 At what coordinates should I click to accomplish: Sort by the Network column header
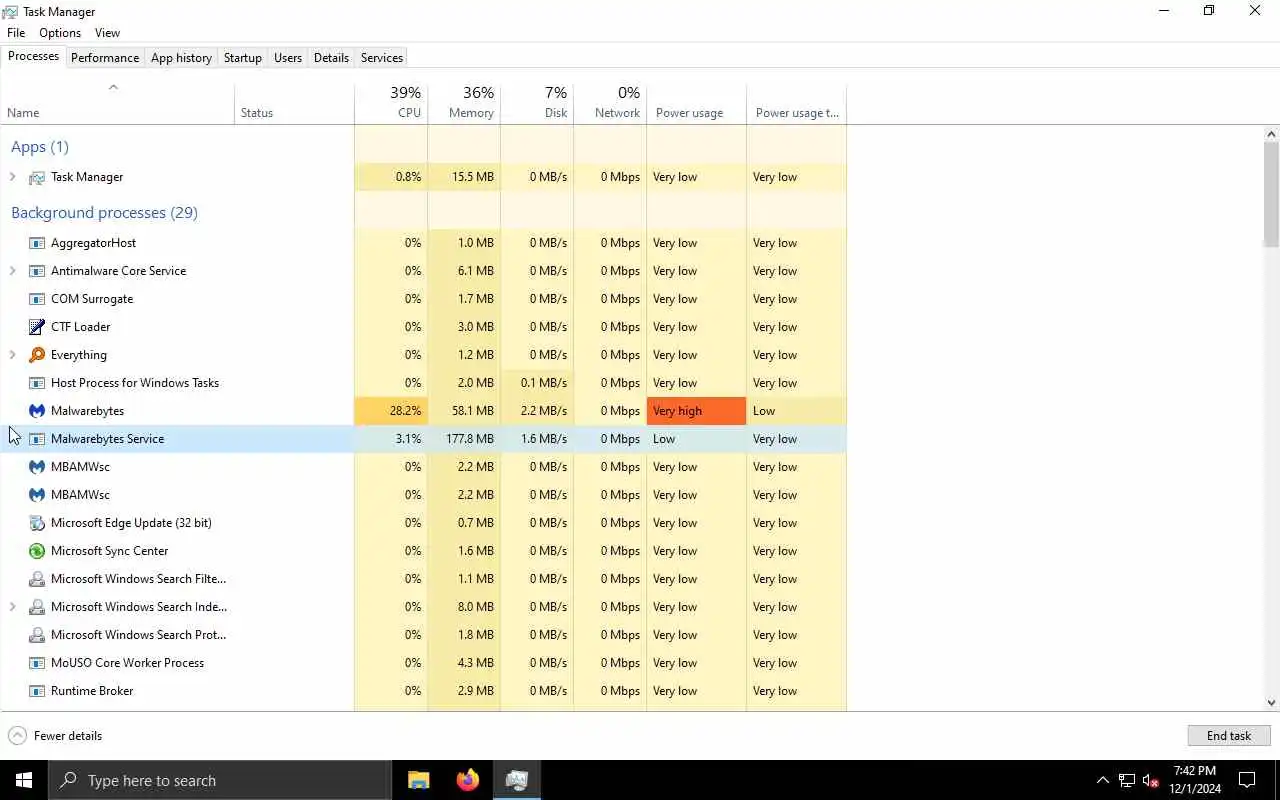(x=610, y=103)
